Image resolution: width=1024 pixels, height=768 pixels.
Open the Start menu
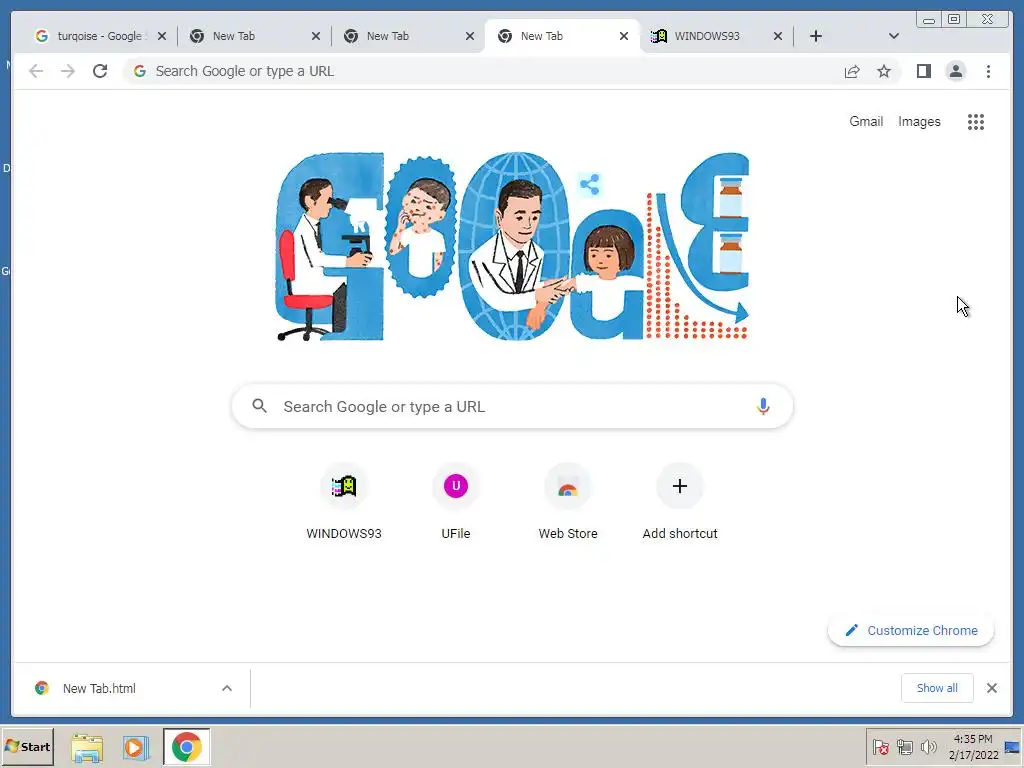pyautogui.click(x=27, y=746)
